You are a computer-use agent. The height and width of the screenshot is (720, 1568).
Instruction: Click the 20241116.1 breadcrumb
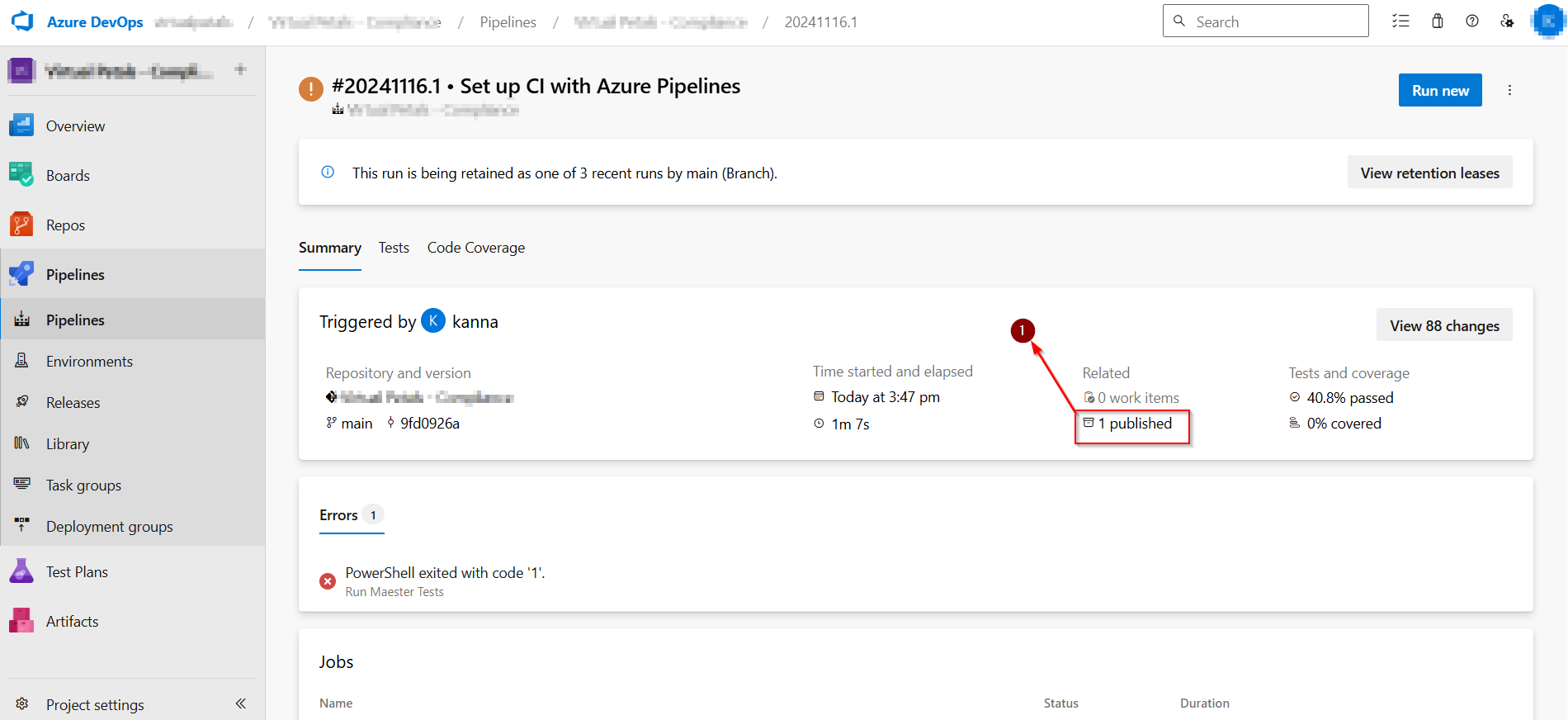pos(820,21)
